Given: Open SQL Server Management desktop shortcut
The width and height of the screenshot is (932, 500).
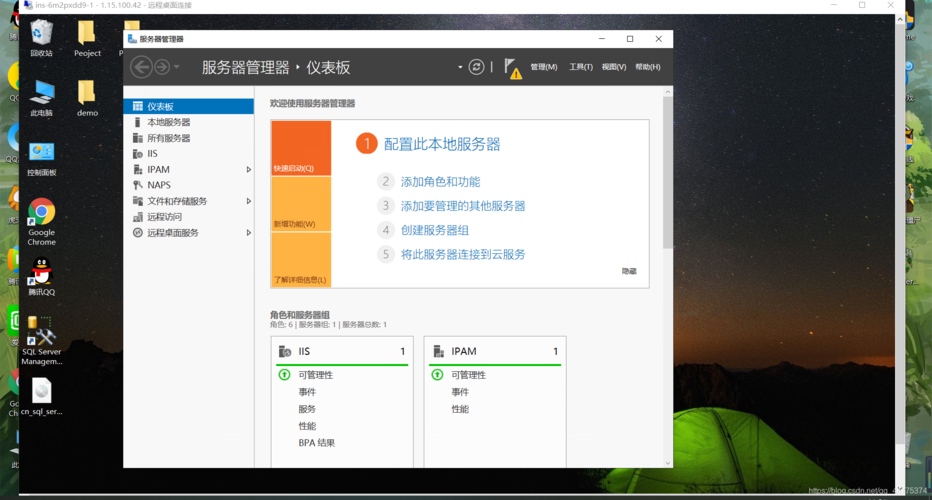Looking at the screenshot, I should coord(42,341).
